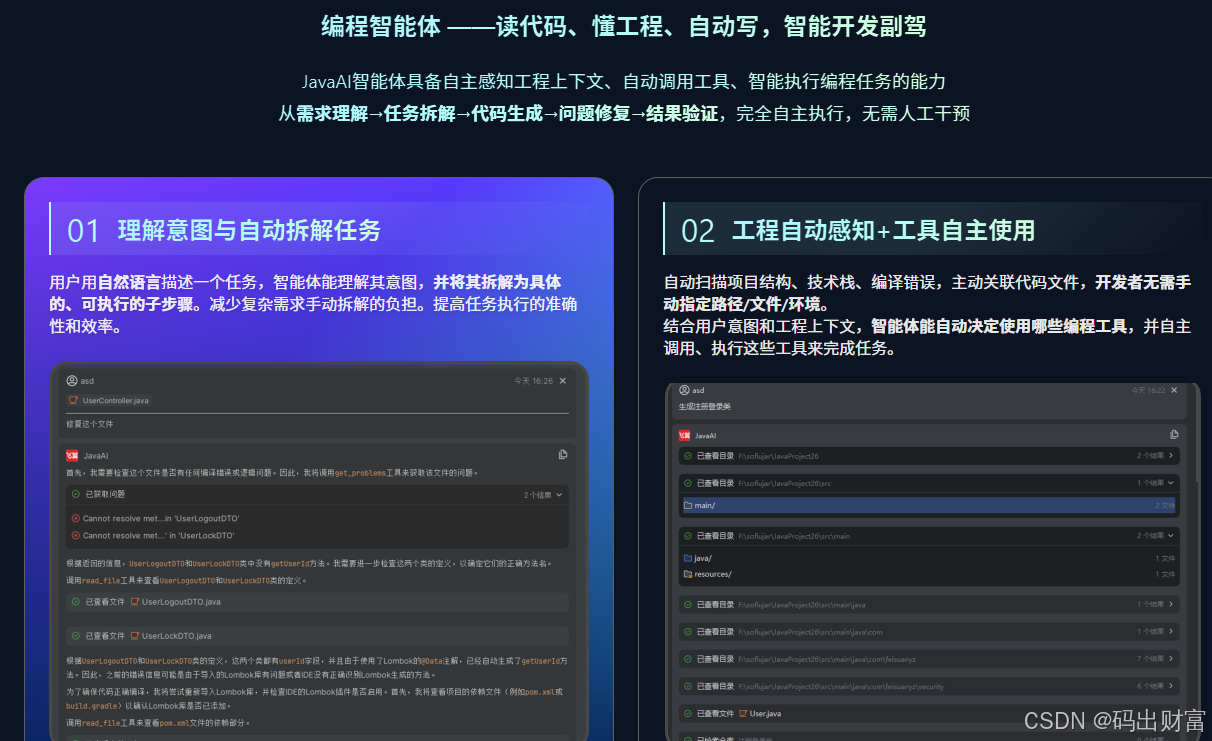Click check icon for src\main directory row
This screenshot has width=1212, height=741.
[x=688, y=536]
